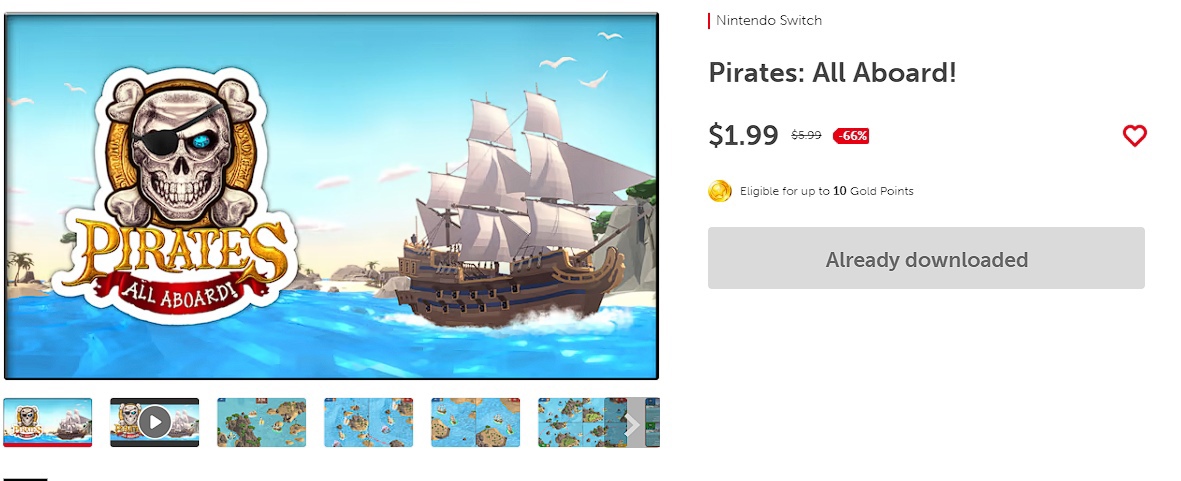Click the $1.99 sale price
This screenshot has height=481, width=1181.
pyautogui.click(x=743, y=135)
